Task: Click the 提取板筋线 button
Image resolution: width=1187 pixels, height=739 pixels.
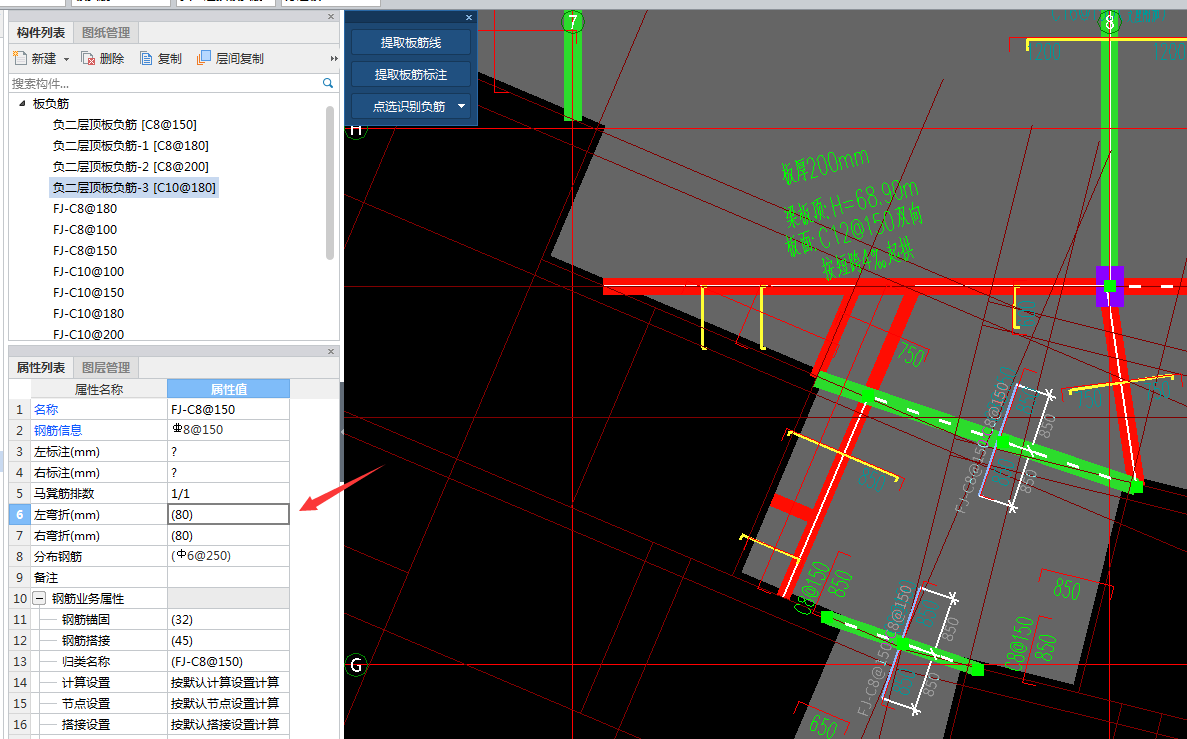Action: (x=410, y=42)
